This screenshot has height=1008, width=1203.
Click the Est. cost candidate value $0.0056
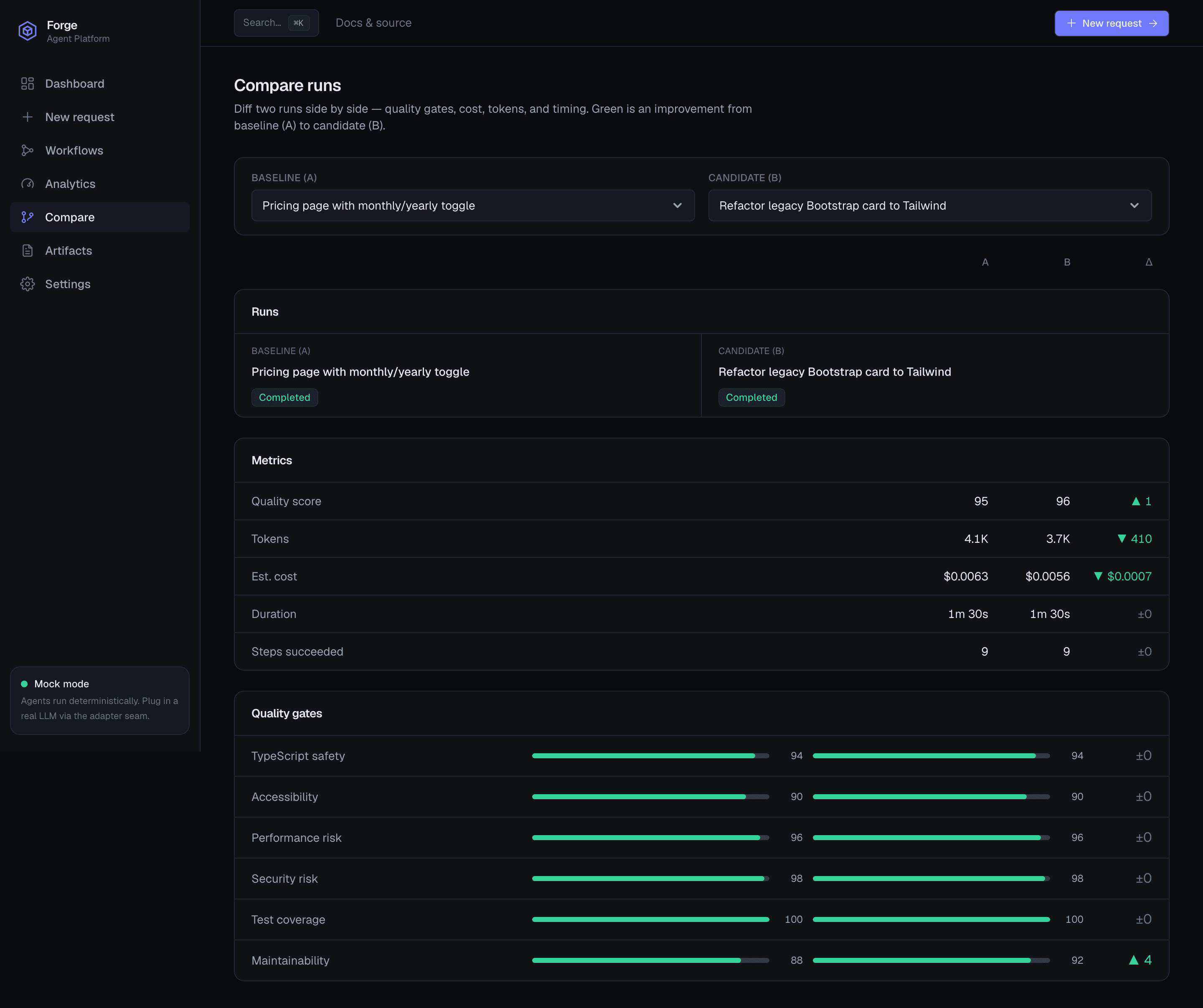pos(1048,576)
